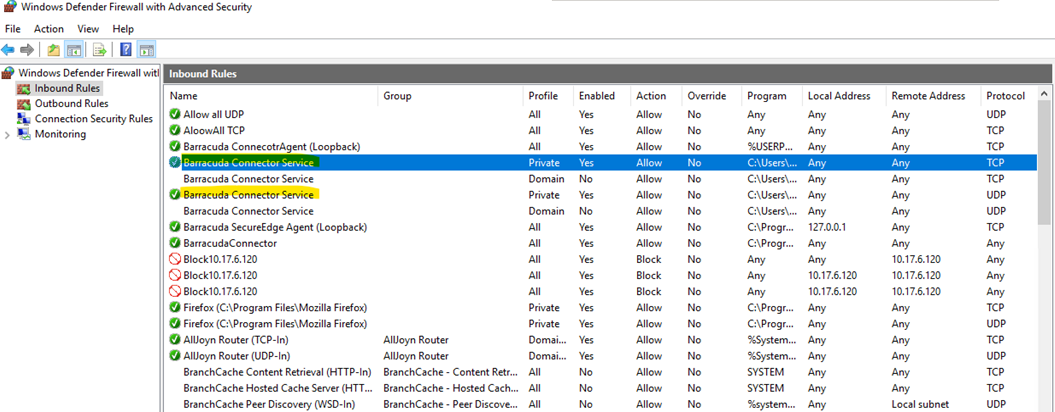The image size is (1055, 412).
Task: Open the Action menu
Action: (49, 29)
